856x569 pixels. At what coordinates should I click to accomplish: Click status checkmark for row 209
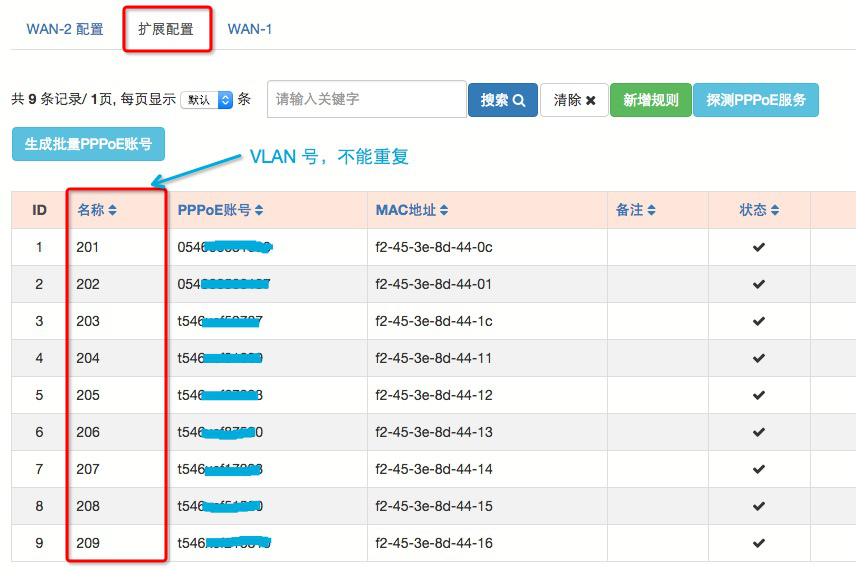759,543
